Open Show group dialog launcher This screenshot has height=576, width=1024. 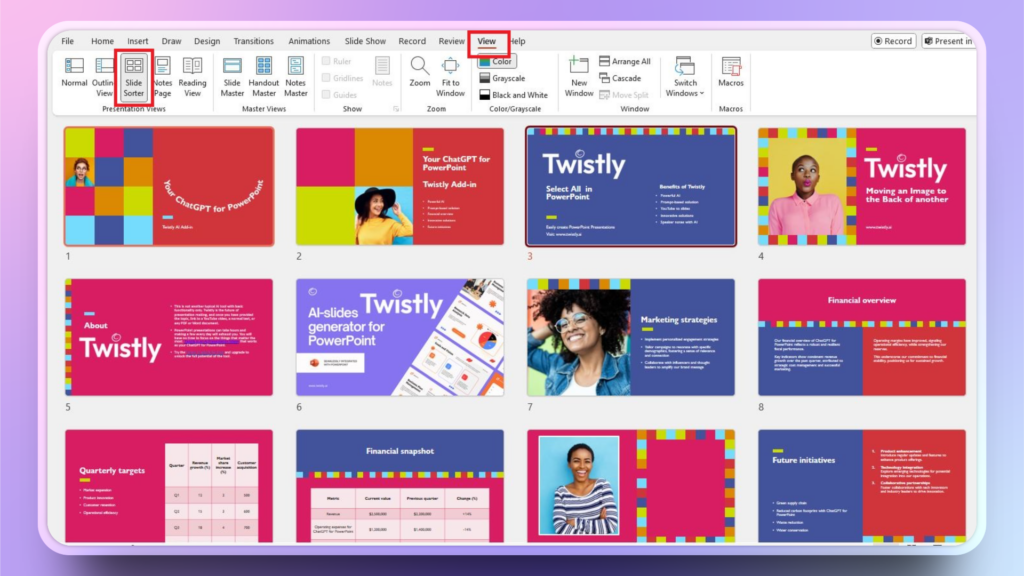tap(396, 109)
